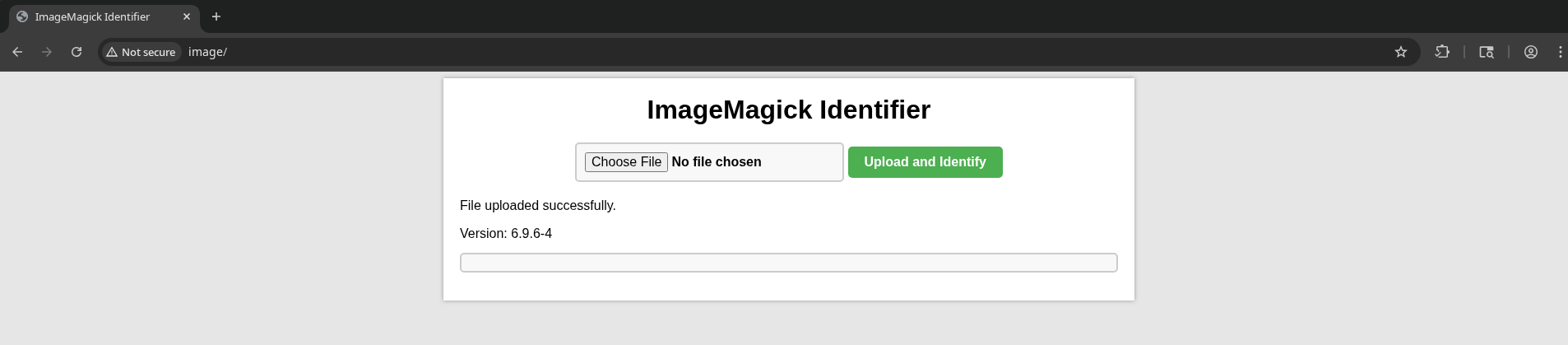Click the Upload and Identify button

925,162
